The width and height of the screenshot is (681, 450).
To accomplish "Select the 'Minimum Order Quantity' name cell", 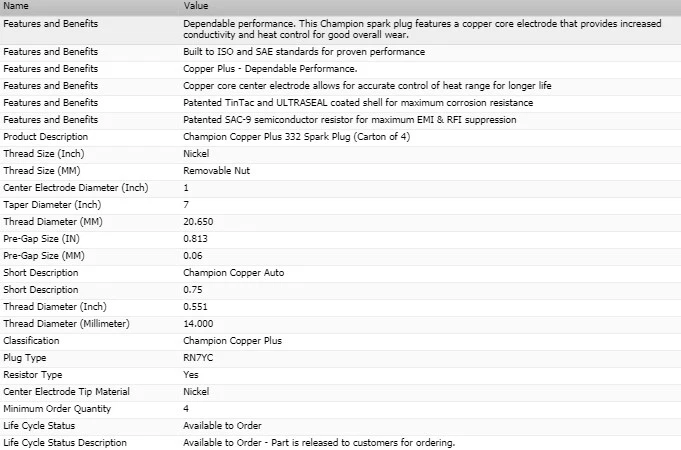I will 57,409.
